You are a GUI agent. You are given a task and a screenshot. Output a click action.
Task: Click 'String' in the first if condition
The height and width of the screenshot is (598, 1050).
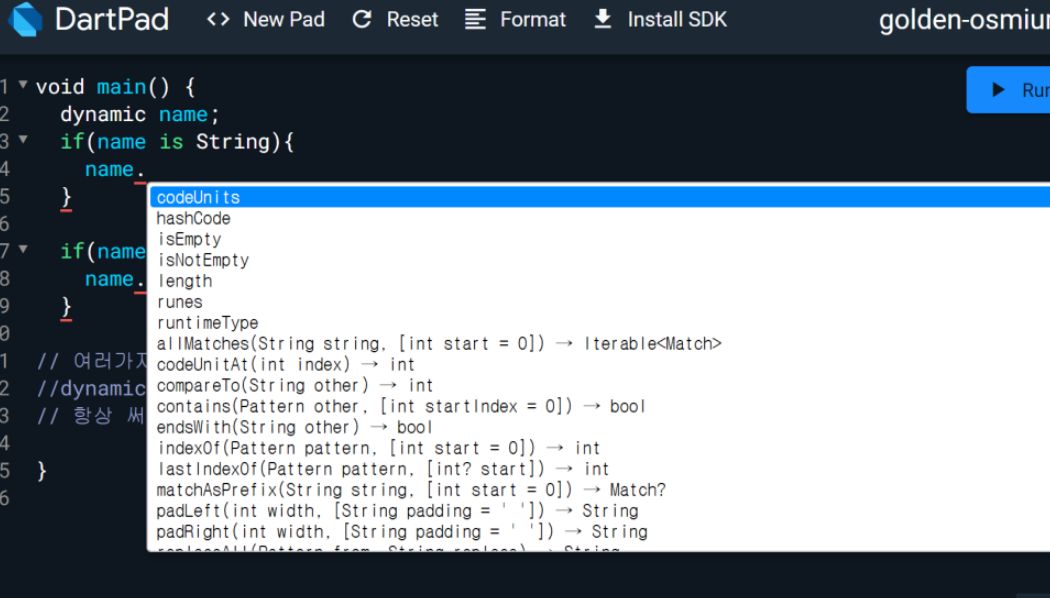[232, 142]
